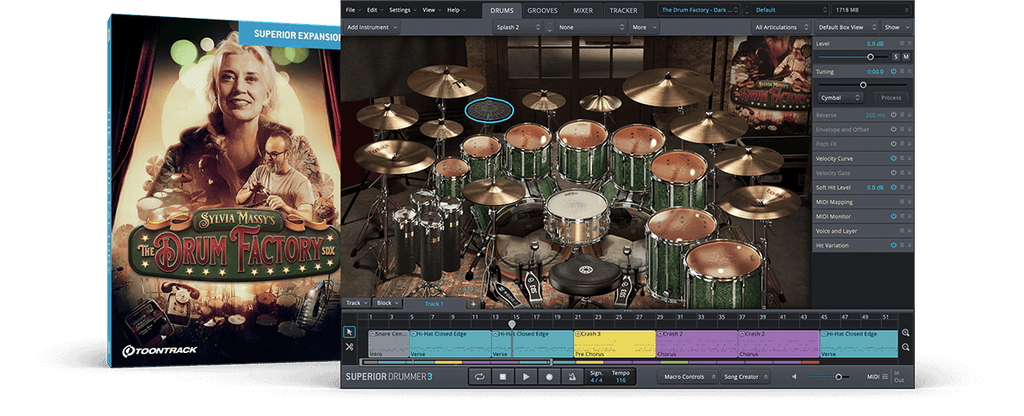Open the Track dropdown menu
Screen dimensions: 1024x416
click(357, 303)
